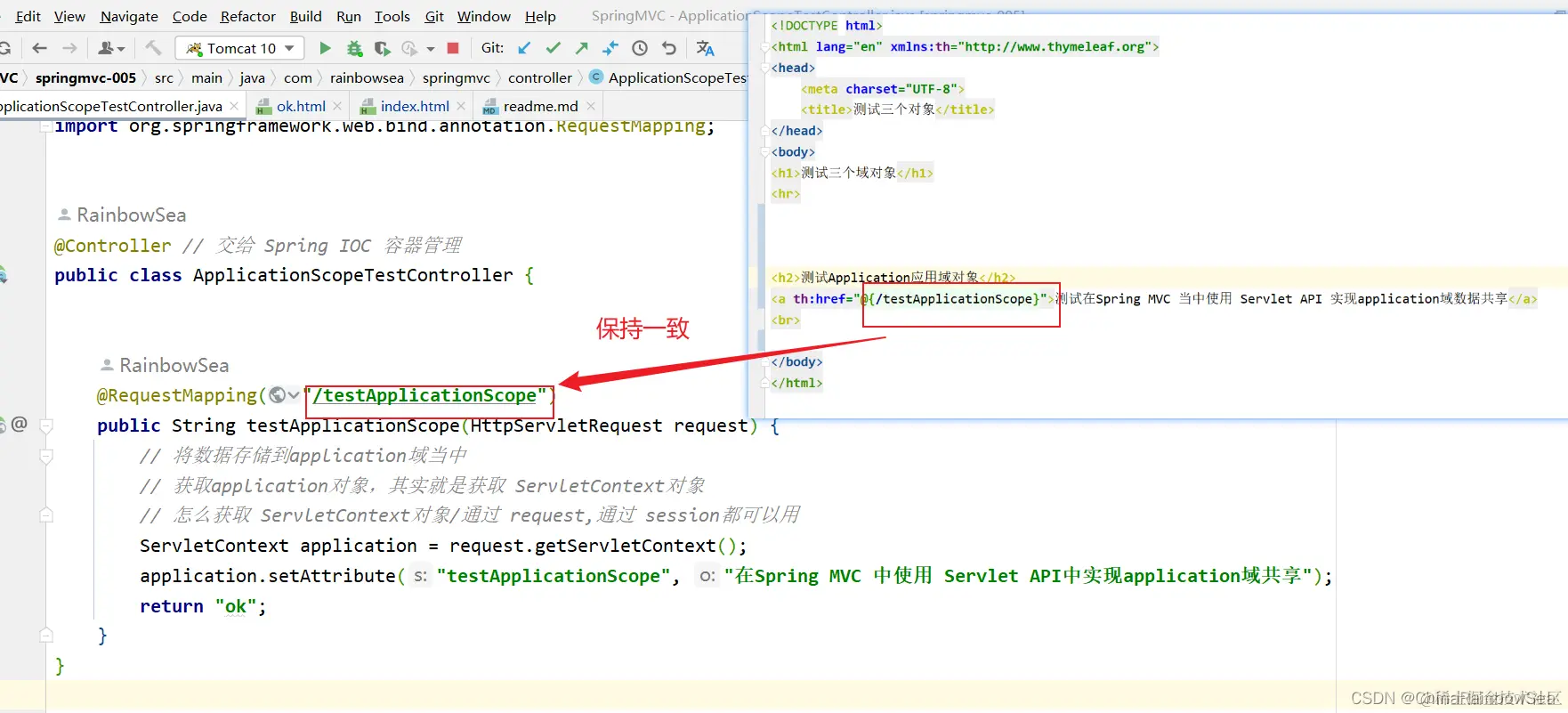The width and height of the screenshot is (1568, 713).
Task: Open the Code menu
Action: click(x=190, y=16)
